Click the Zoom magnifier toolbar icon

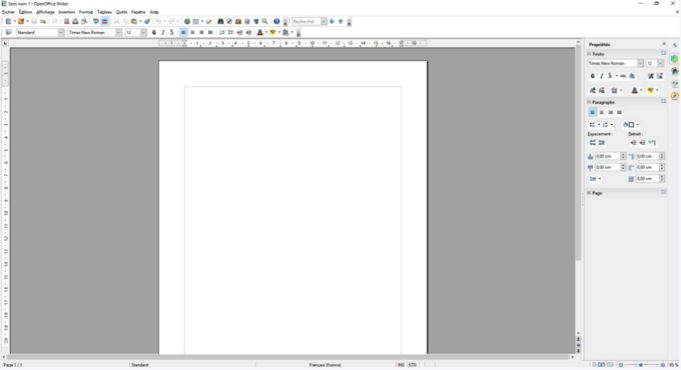pyautogui.click(x=265, y=21)
